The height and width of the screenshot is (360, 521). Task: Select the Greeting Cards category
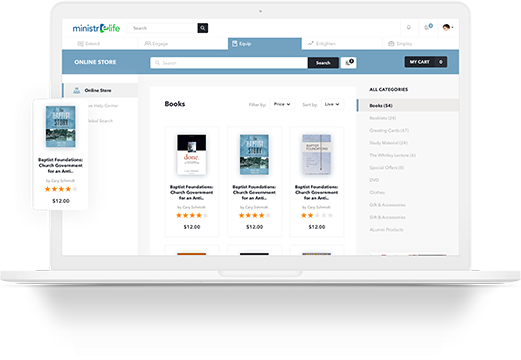coord(389,130)
